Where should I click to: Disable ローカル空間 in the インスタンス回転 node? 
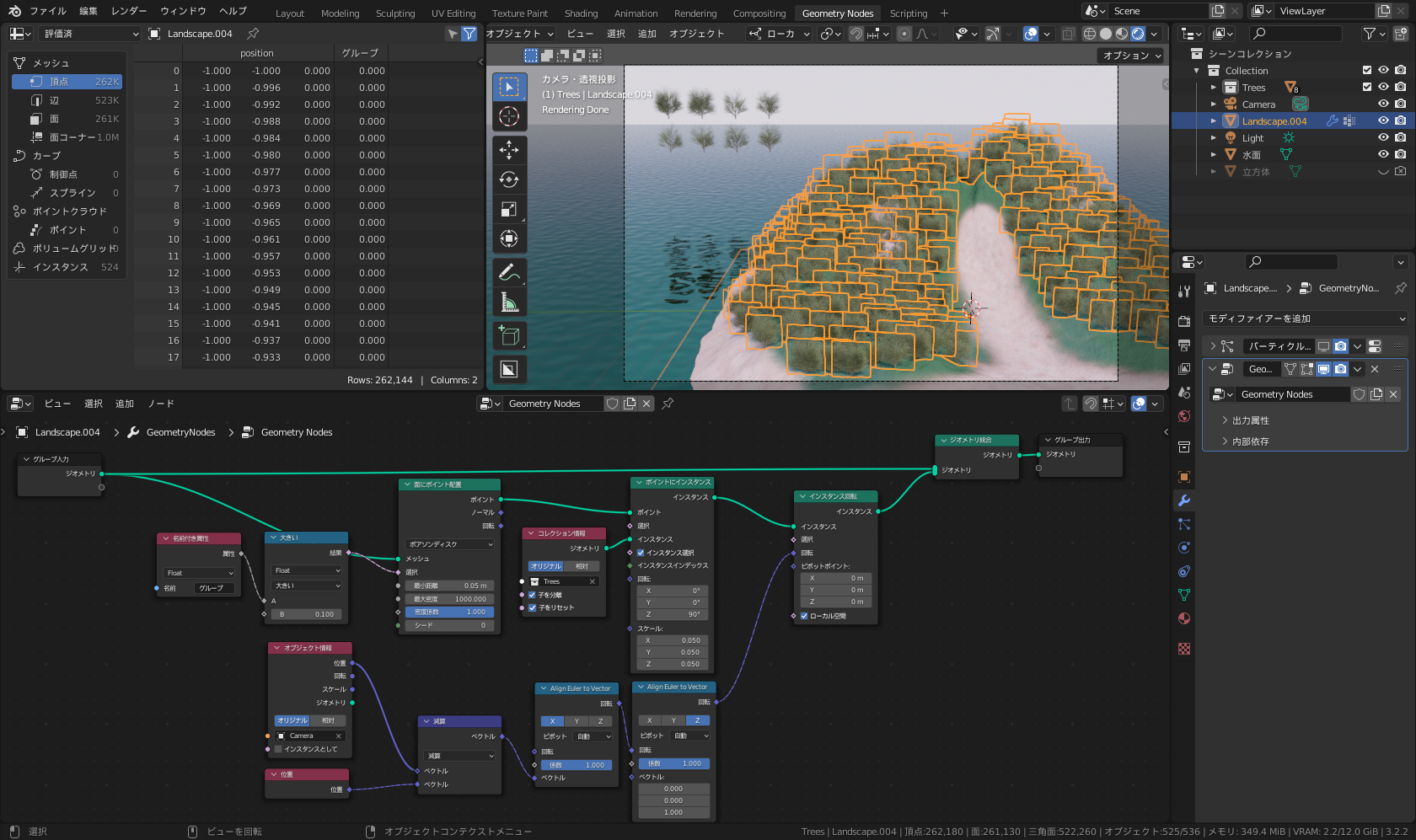804,616
